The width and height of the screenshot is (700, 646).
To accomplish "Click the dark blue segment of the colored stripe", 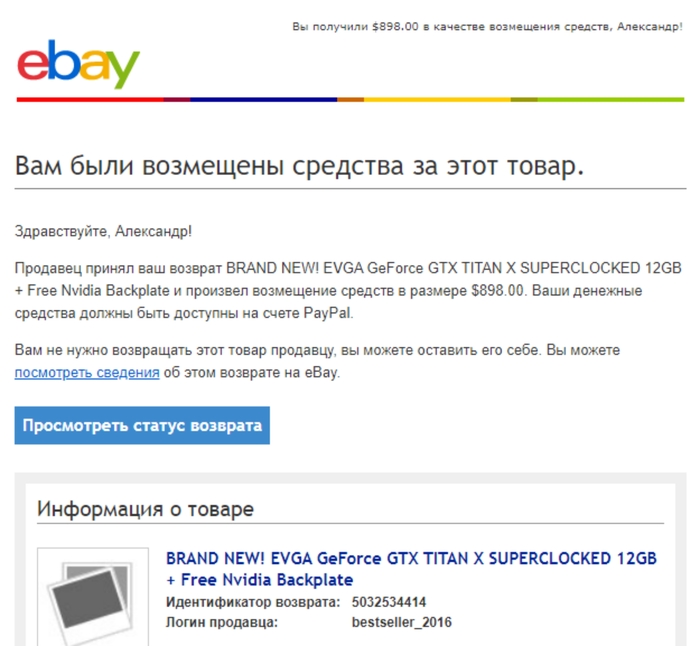I will [263, 100].
